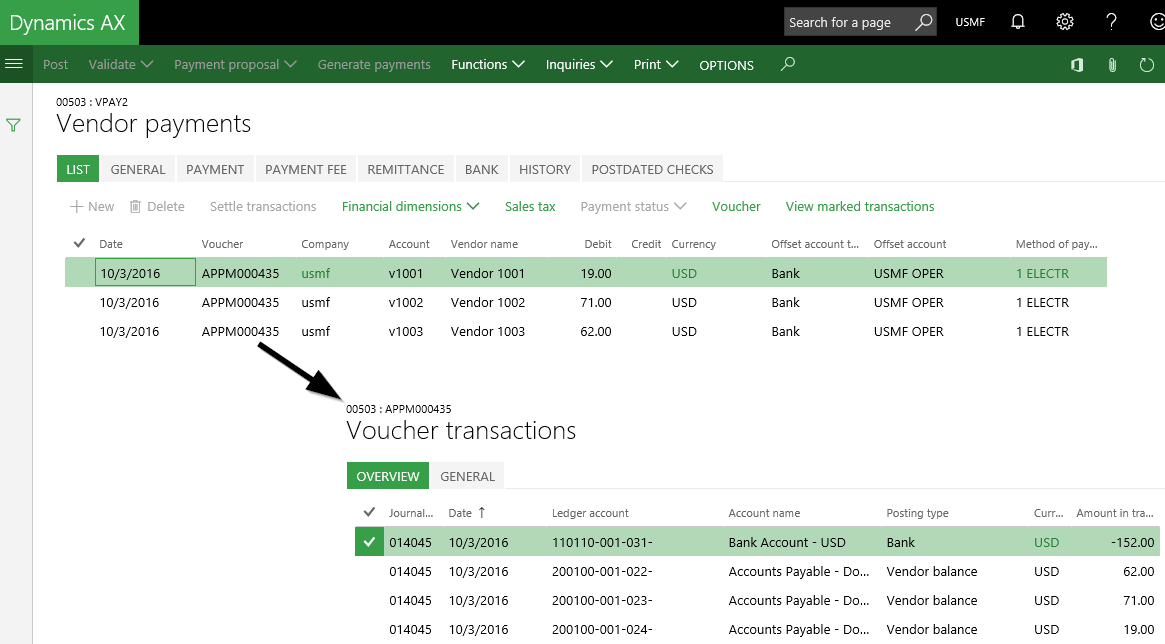Open the settings gear menu
The image size is (1165, 644).
pos(1065,22)
